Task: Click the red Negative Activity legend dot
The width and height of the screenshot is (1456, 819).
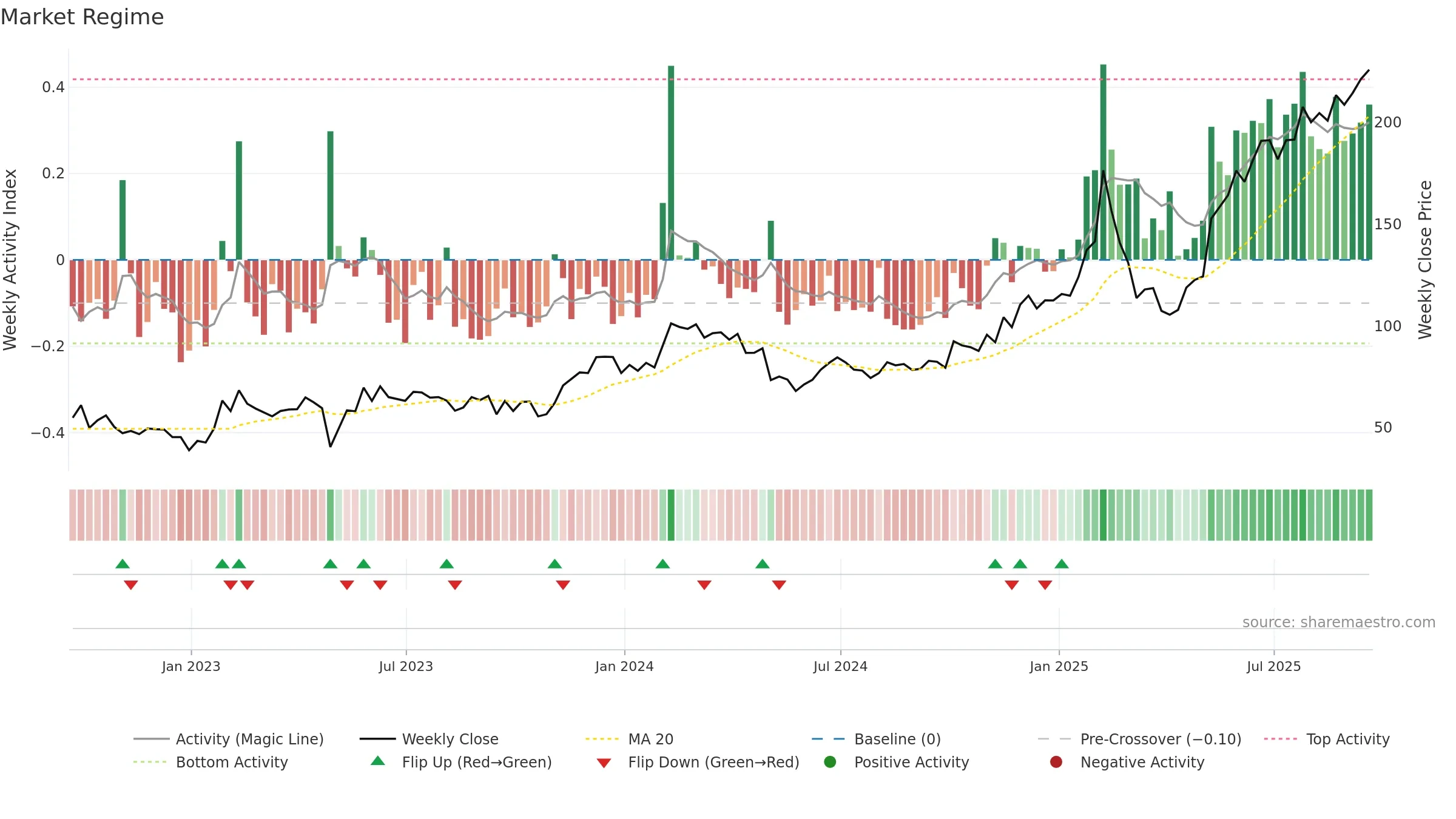Action: click(x=1056, y=762)
